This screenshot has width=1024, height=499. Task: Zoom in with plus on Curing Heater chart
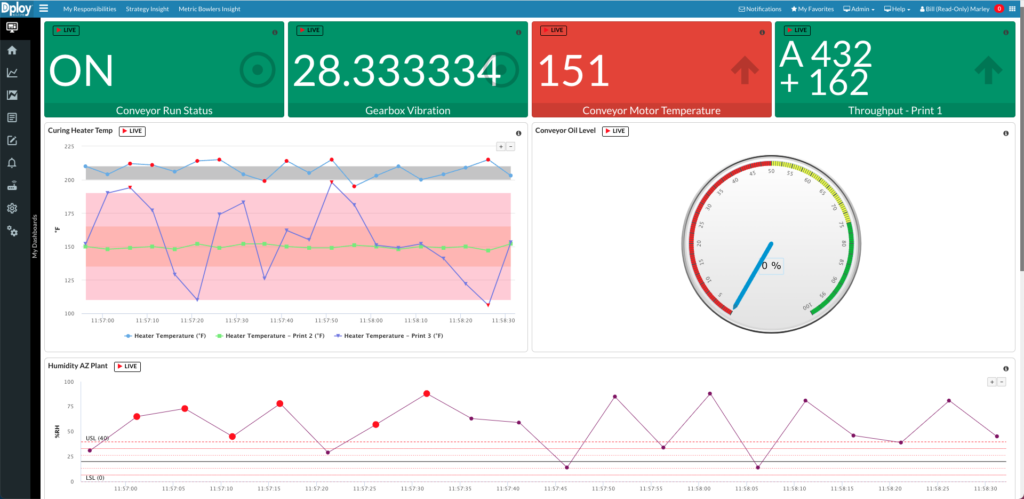(501, 146)
